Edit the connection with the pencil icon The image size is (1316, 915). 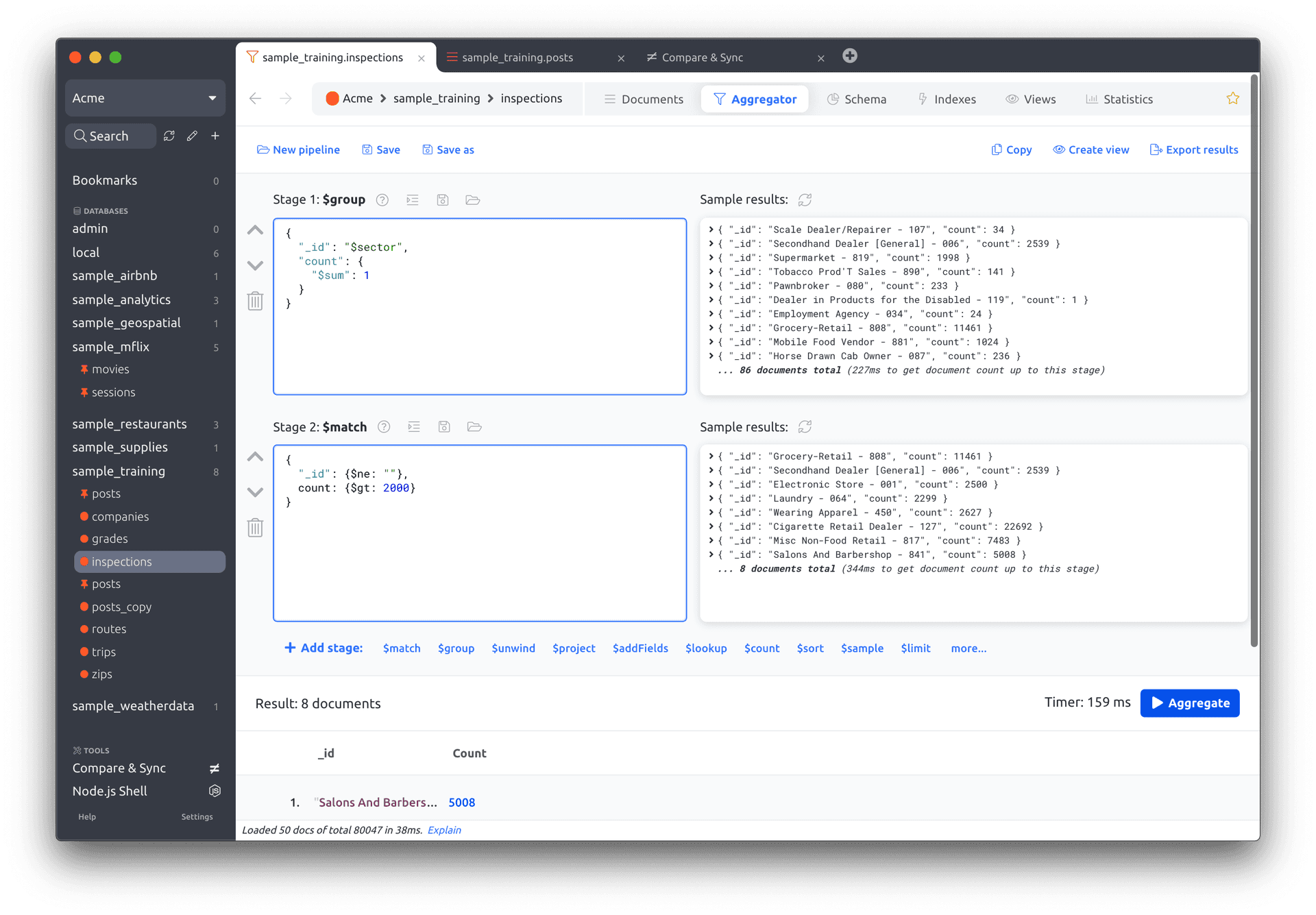192,136
